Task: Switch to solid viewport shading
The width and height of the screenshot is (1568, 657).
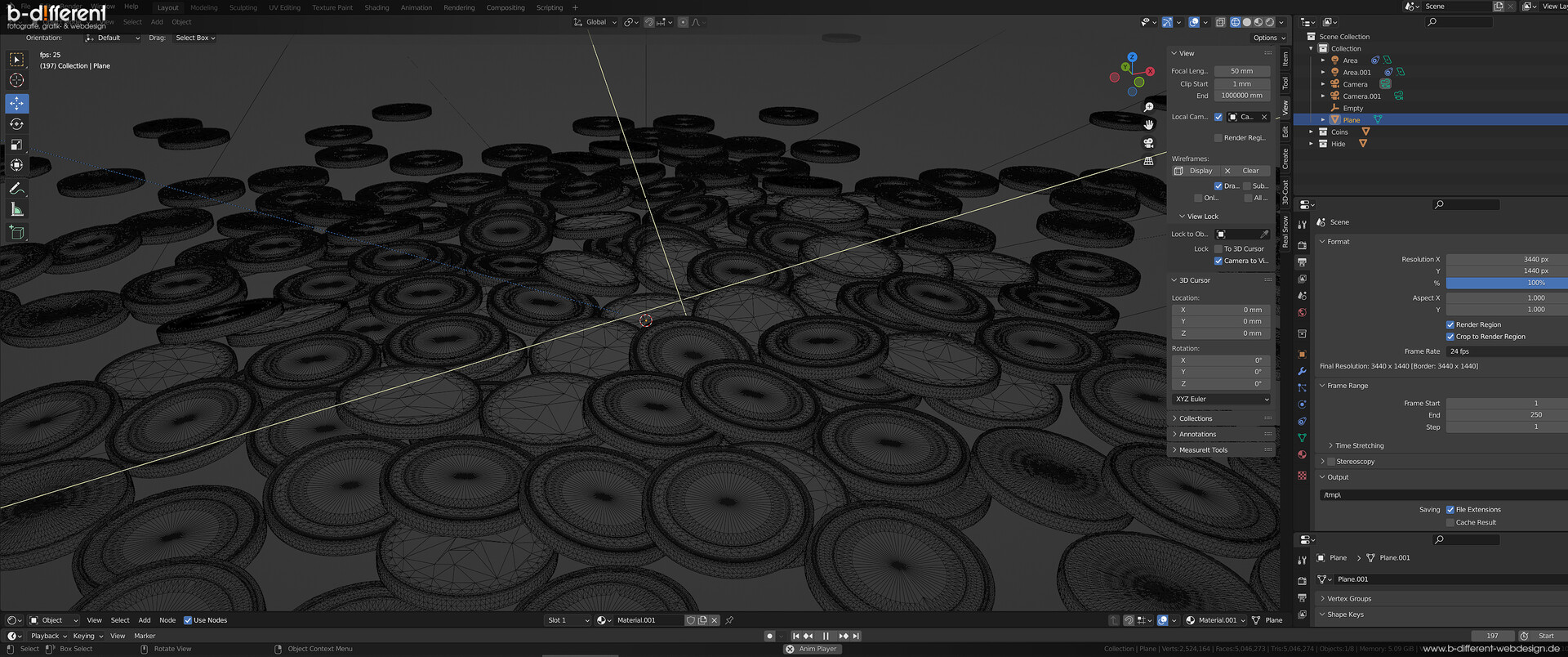Action: 1247,22
